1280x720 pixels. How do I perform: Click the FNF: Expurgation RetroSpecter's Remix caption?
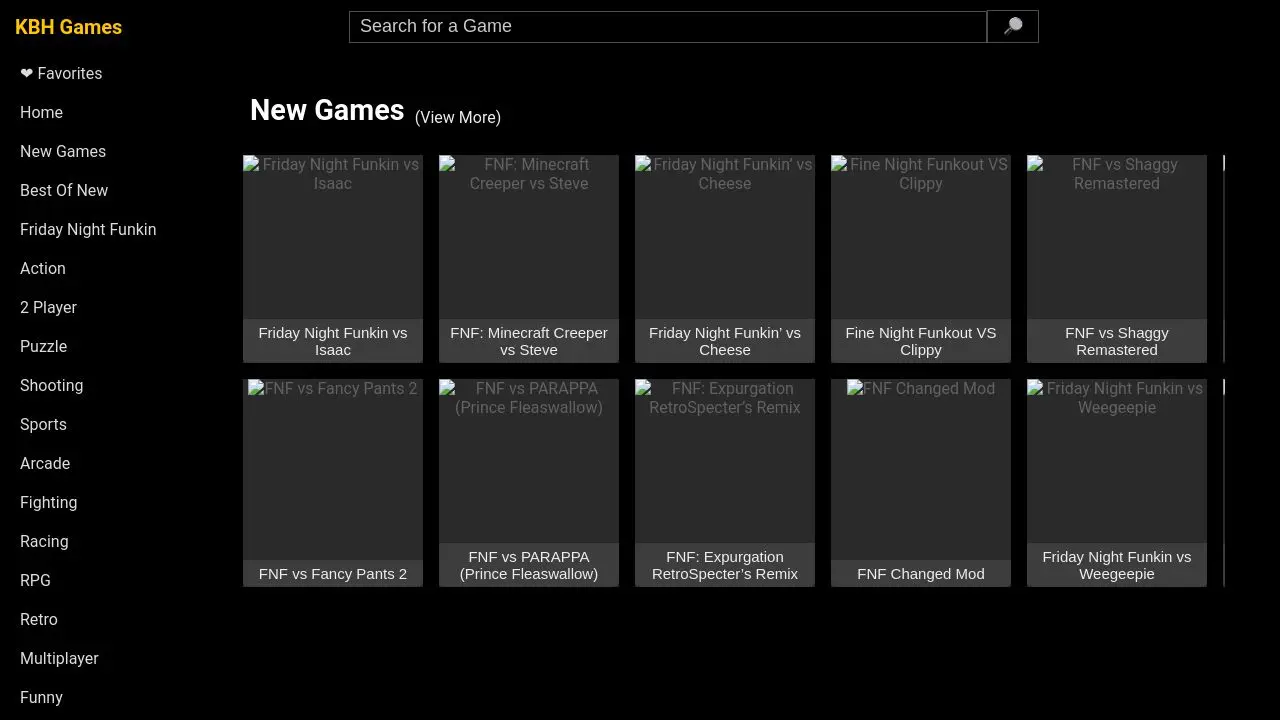point(725,565)
